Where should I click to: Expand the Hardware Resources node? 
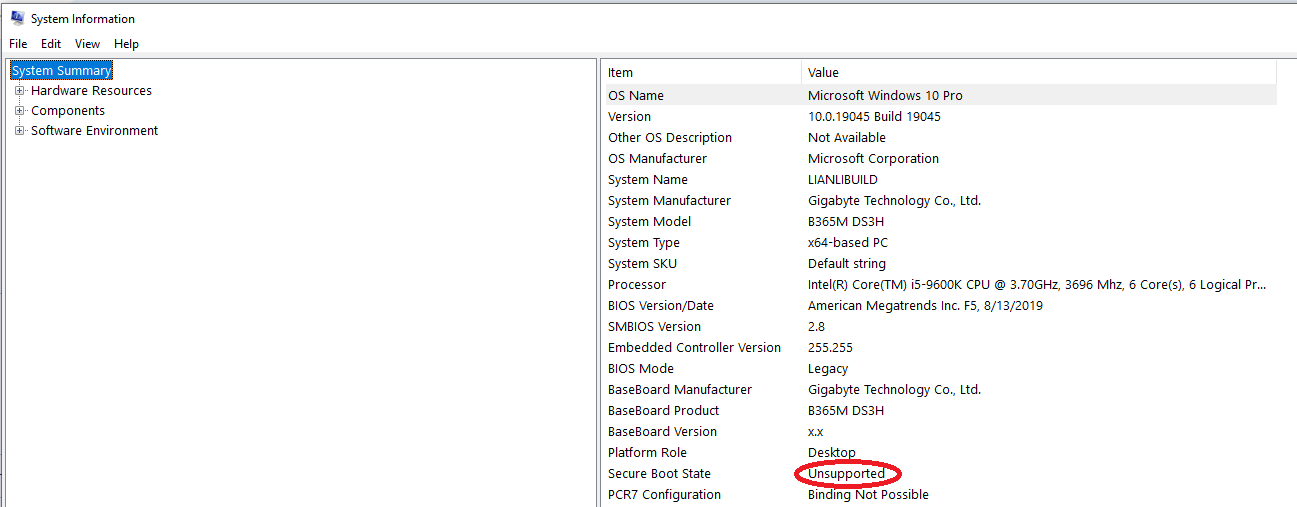tap(20, 91)
